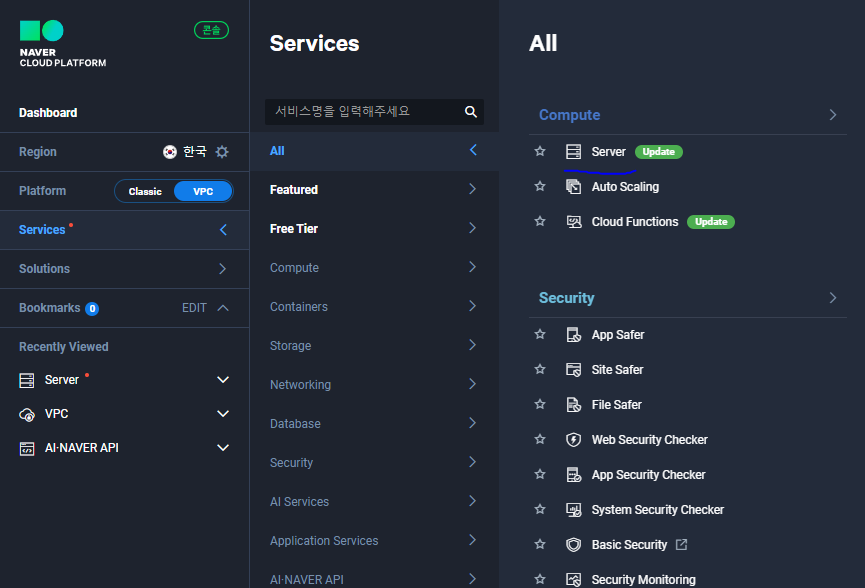This screenshot has height=588, width=865.
Task: Expand the Featured category arrow
Action: (x=472, y=189)
